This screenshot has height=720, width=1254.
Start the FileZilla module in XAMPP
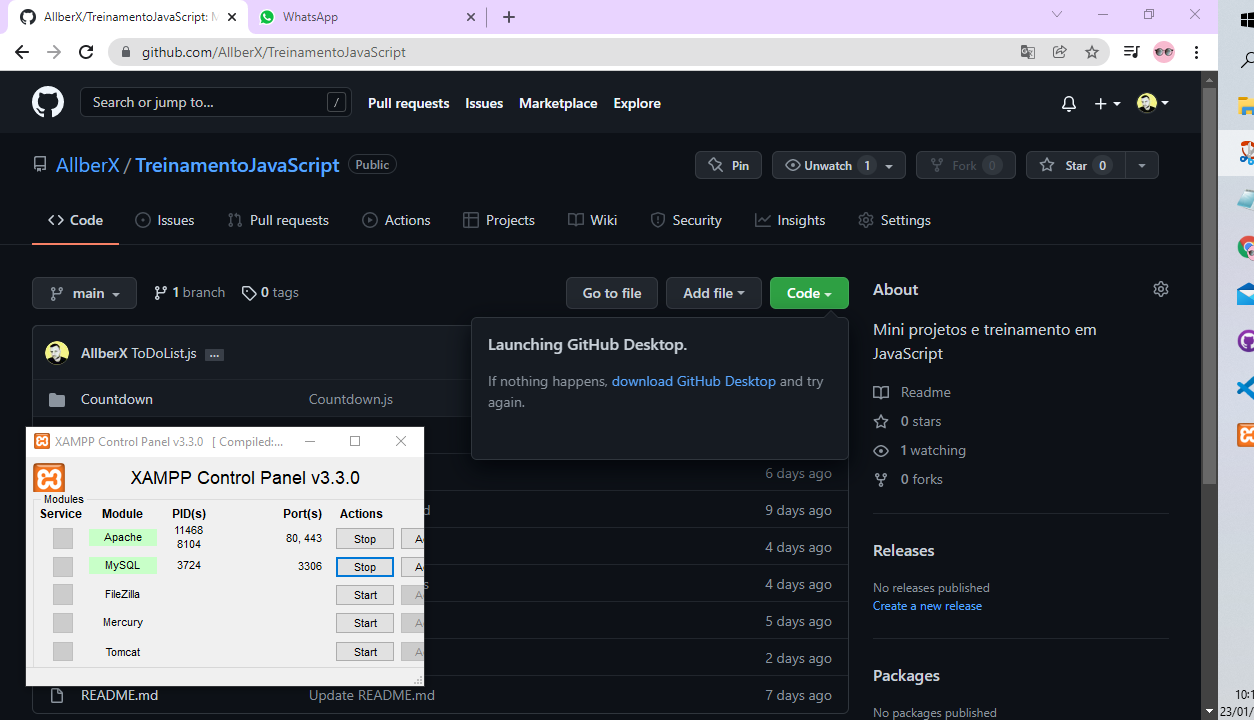365,595
